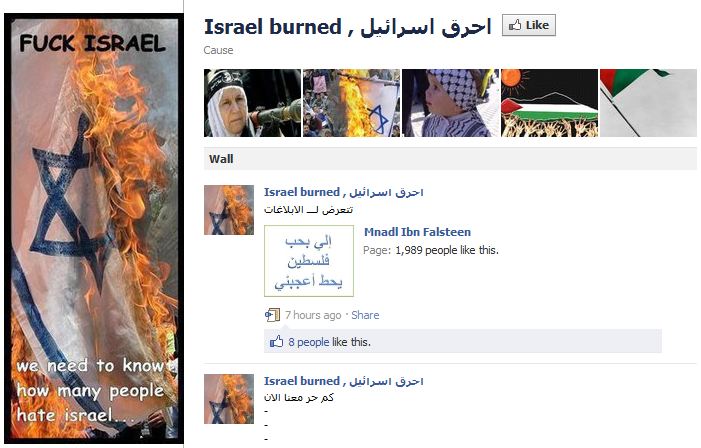Select the Wall tab
Screen dimensions: 701x448
tap(221, 159)
